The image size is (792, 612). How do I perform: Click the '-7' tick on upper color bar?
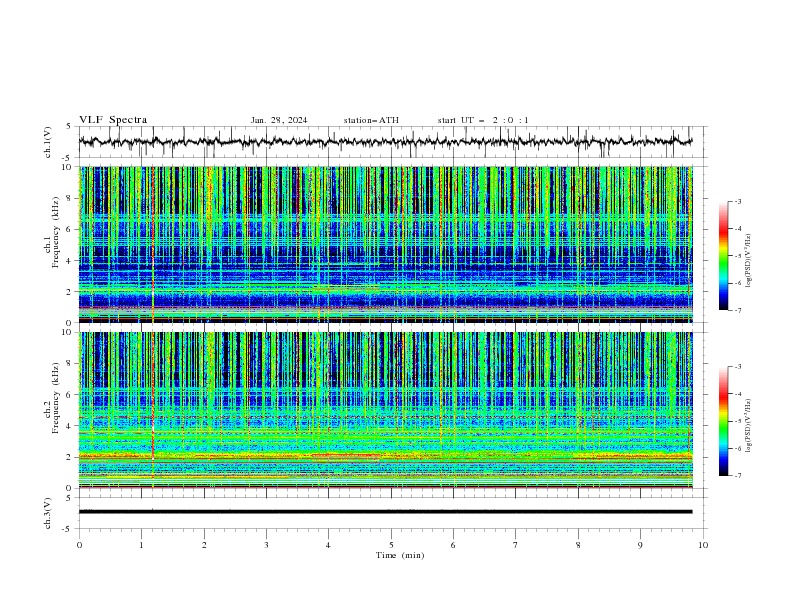738,310
